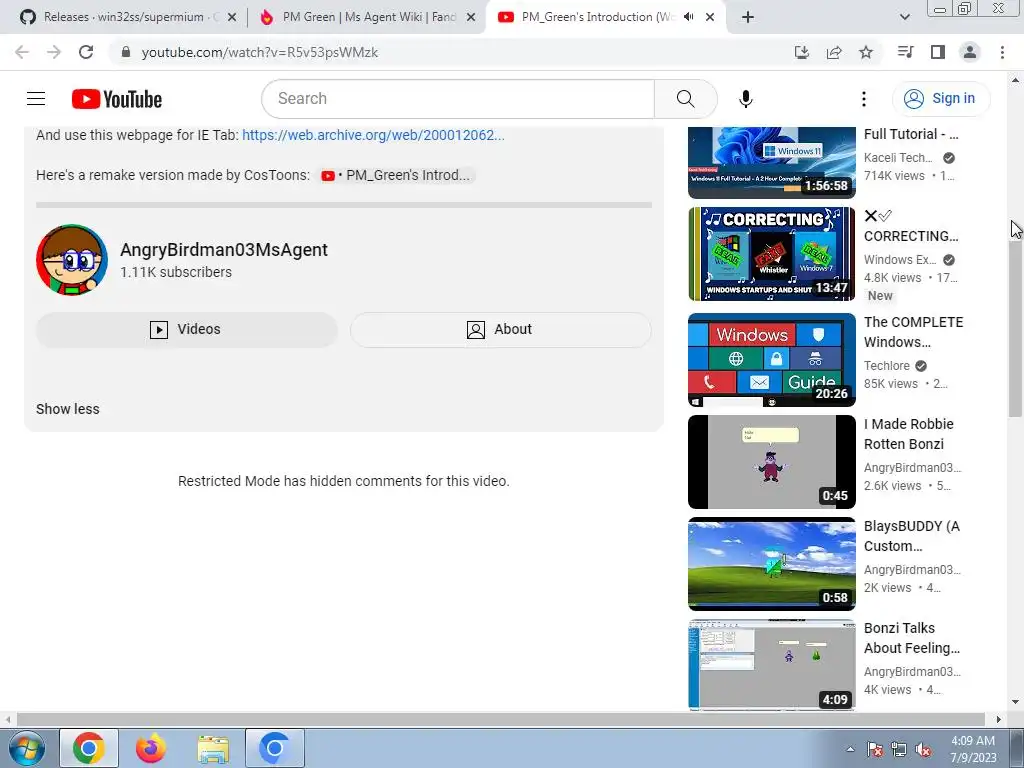Open the Windows 11 Full Tutorial thumbnail

click(771, 163)
